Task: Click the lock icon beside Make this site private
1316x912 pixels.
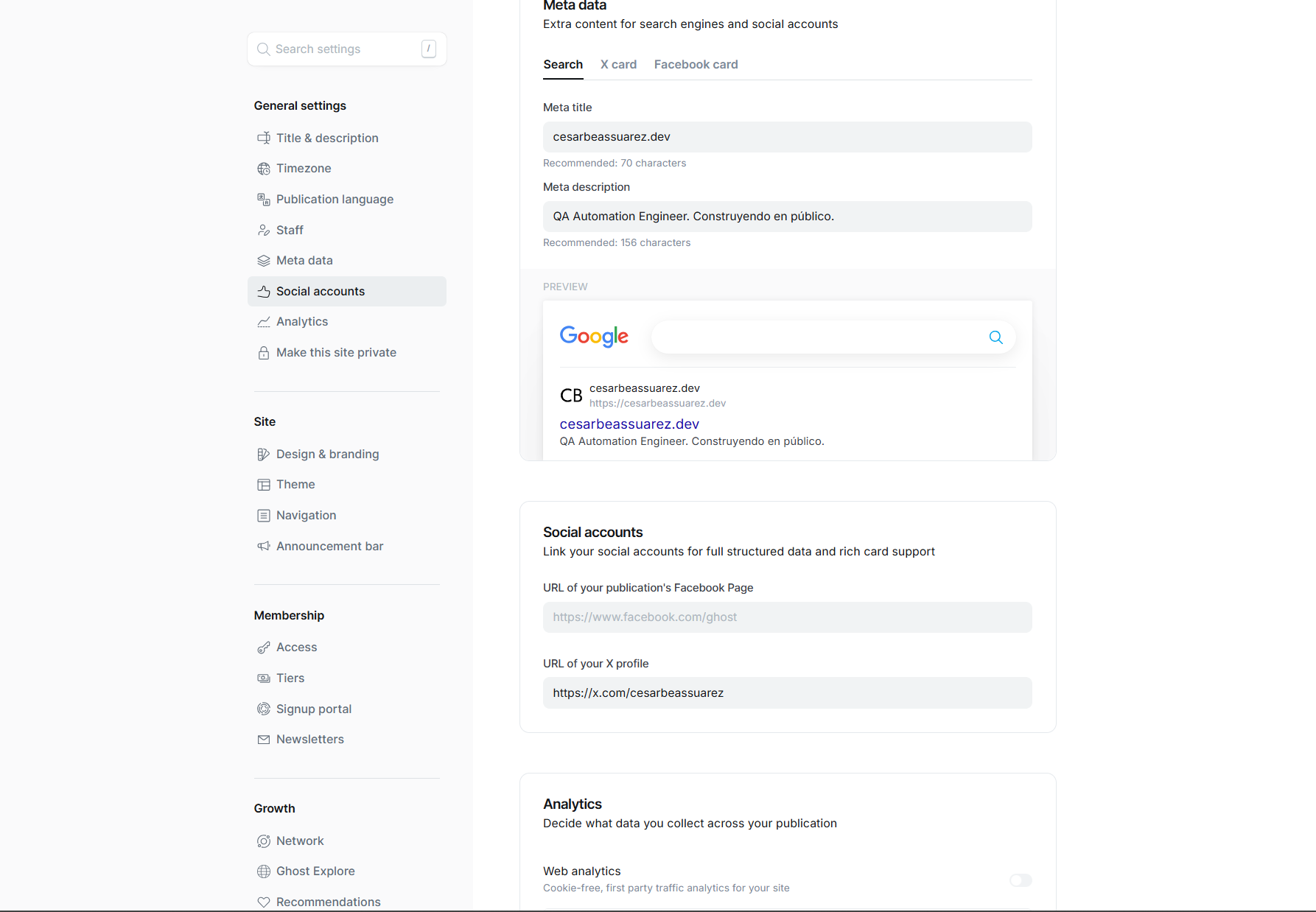Action: point(264,352)
